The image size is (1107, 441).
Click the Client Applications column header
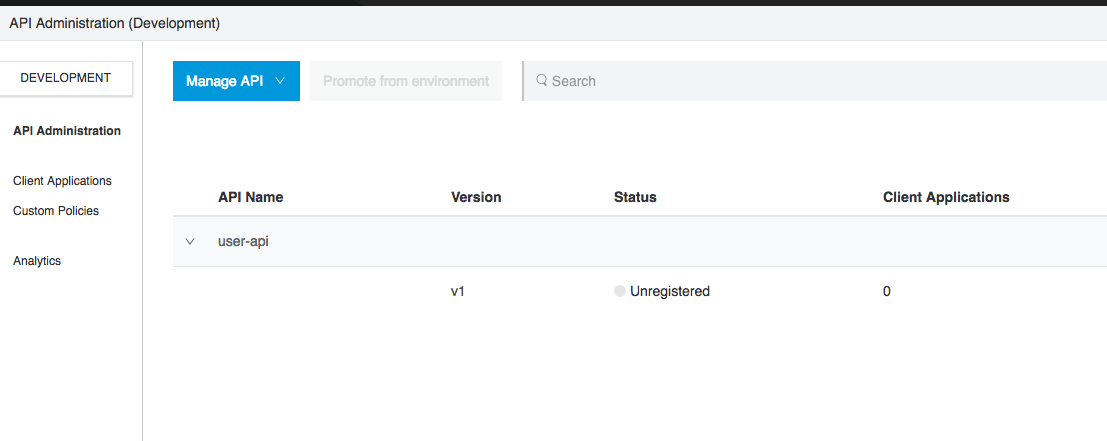pos(946,197)
